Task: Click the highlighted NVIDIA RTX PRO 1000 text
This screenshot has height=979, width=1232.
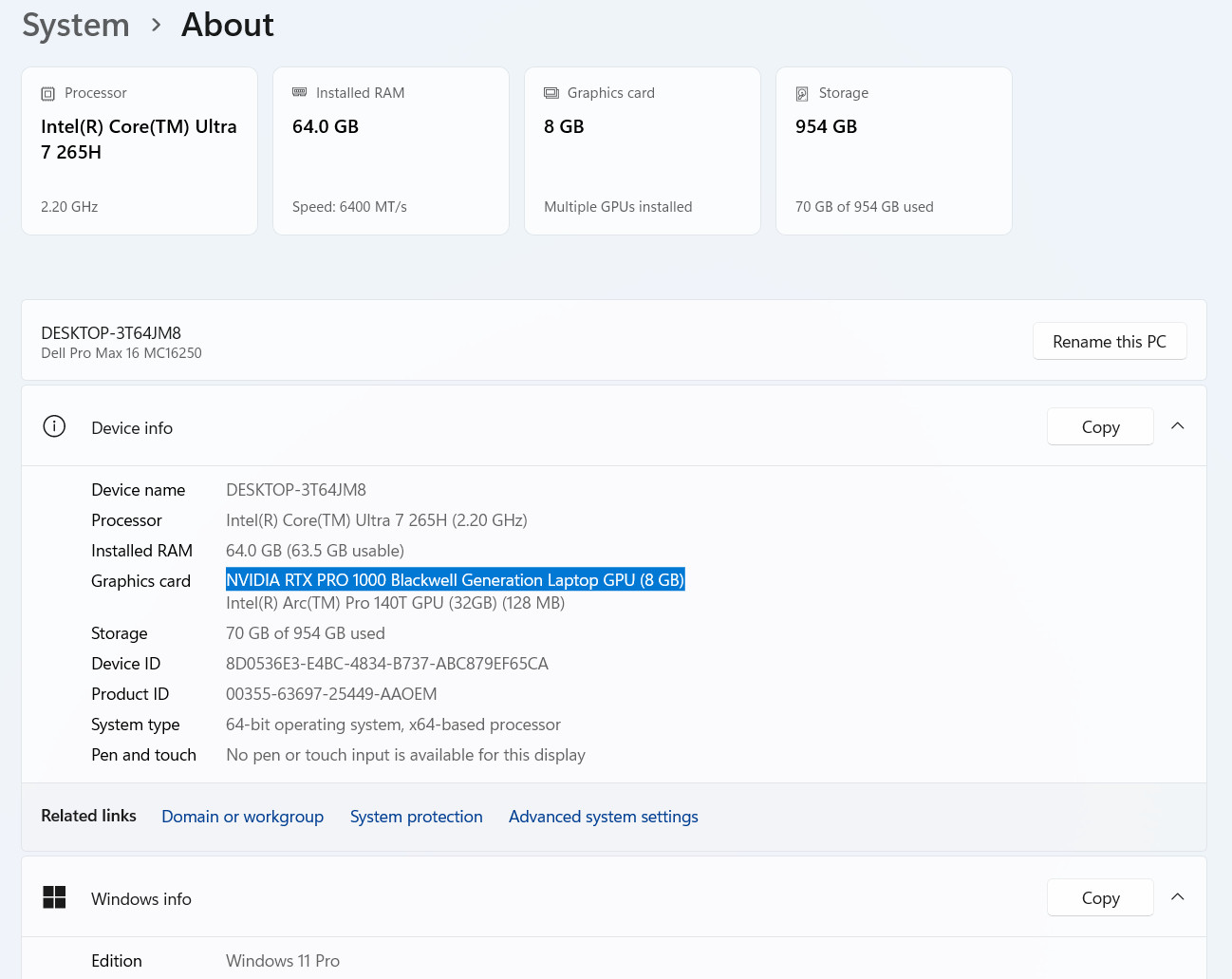Action: coord(455,580)
